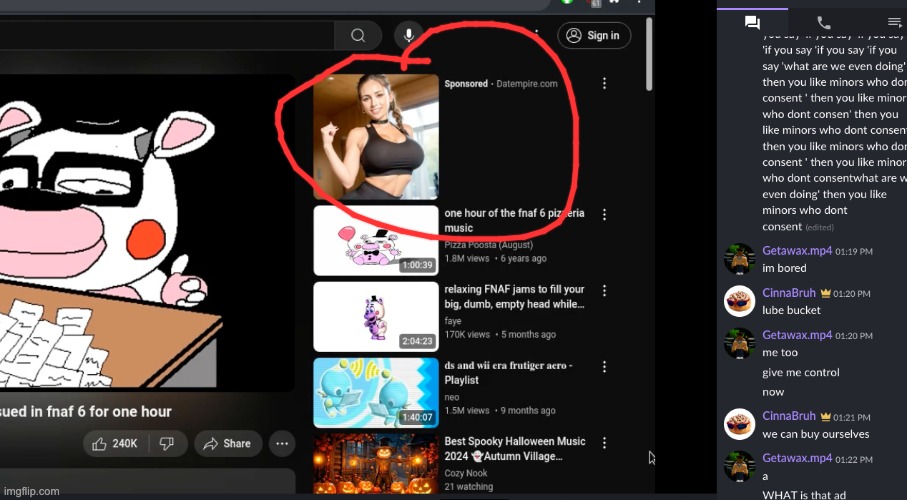Click chat message 'lube bucket'
Viewport: 907px width, 500px height.
pos(791,311)
